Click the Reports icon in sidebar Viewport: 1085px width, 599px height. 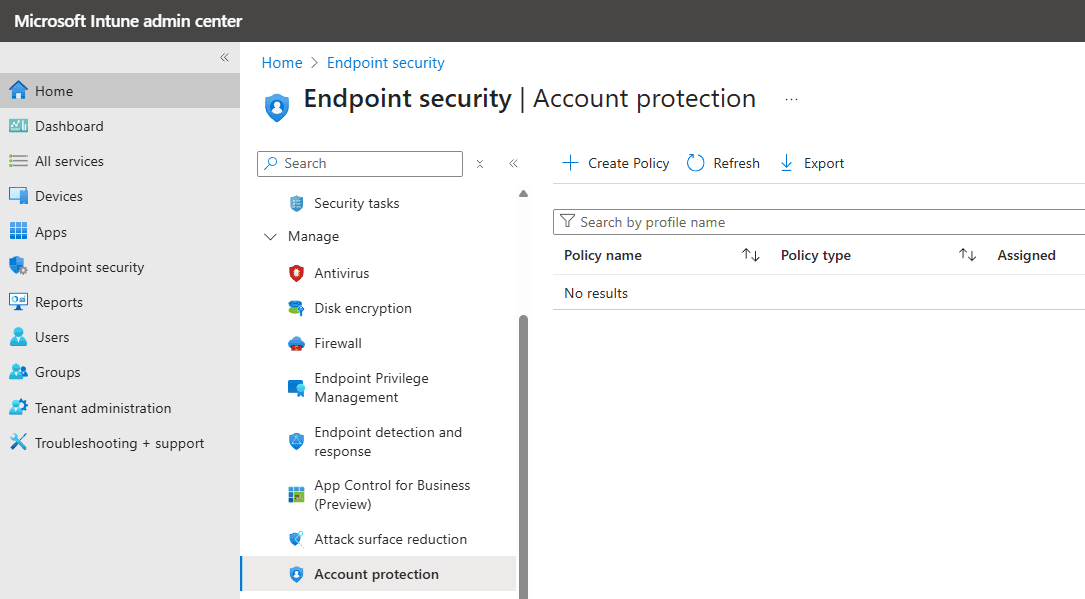[19, 302]
